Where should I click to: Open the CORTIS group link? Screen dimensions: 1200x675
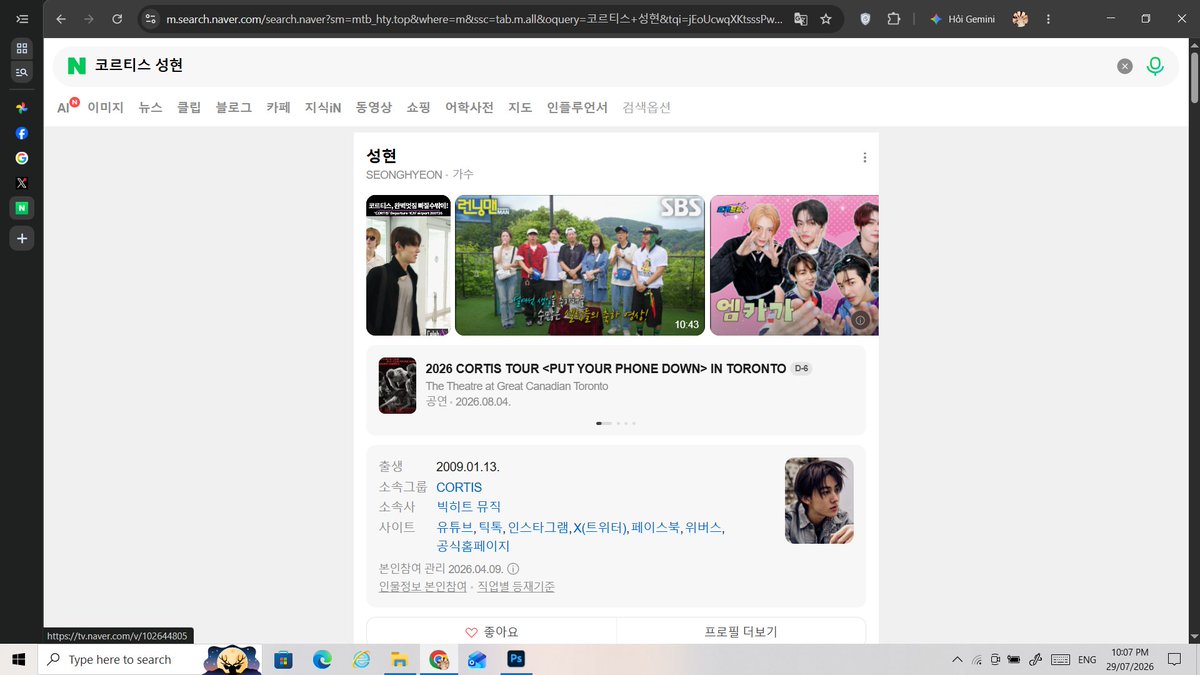459,487
